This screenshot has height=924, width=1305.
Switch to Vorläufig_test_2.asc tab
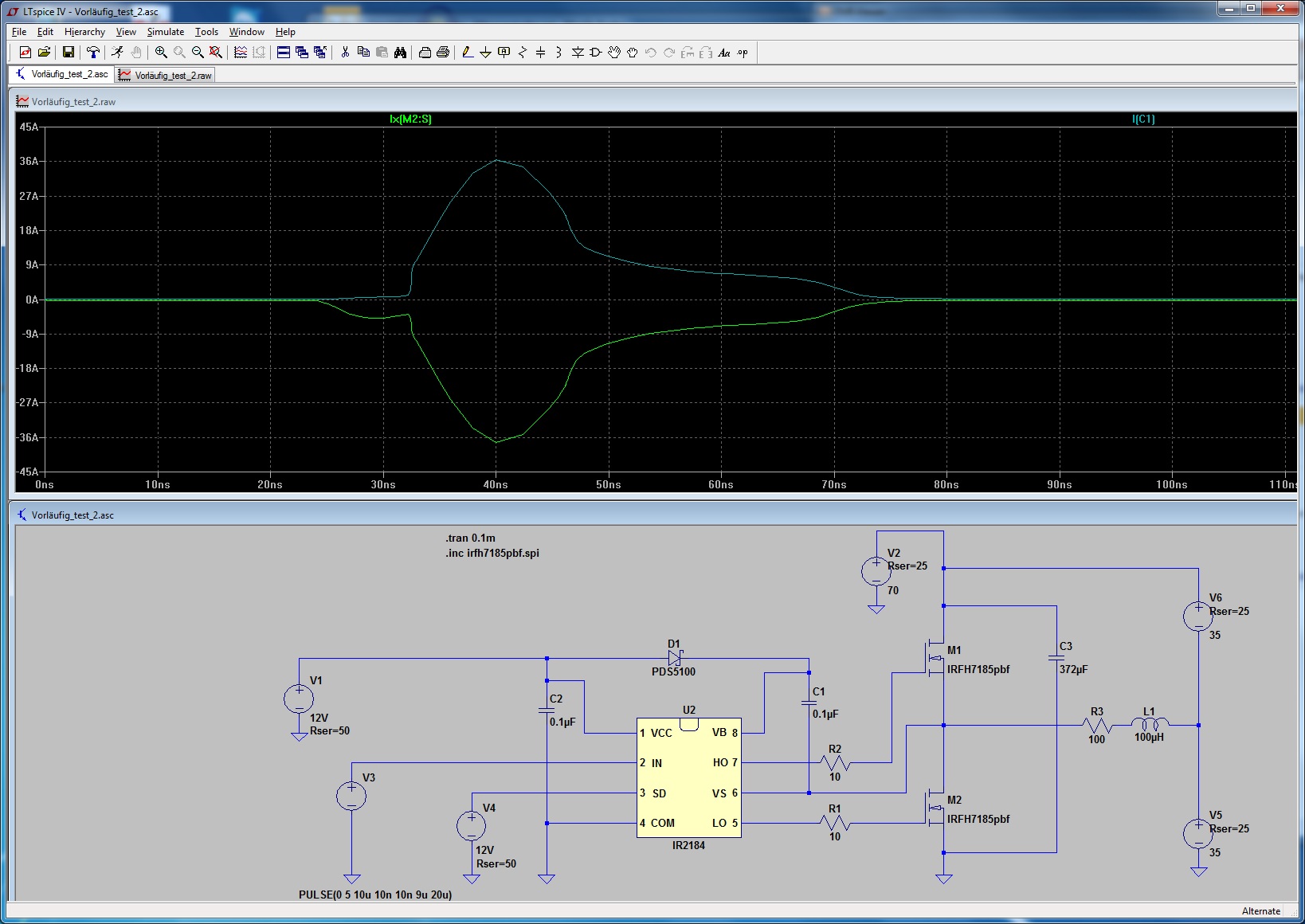coord(61,74)
